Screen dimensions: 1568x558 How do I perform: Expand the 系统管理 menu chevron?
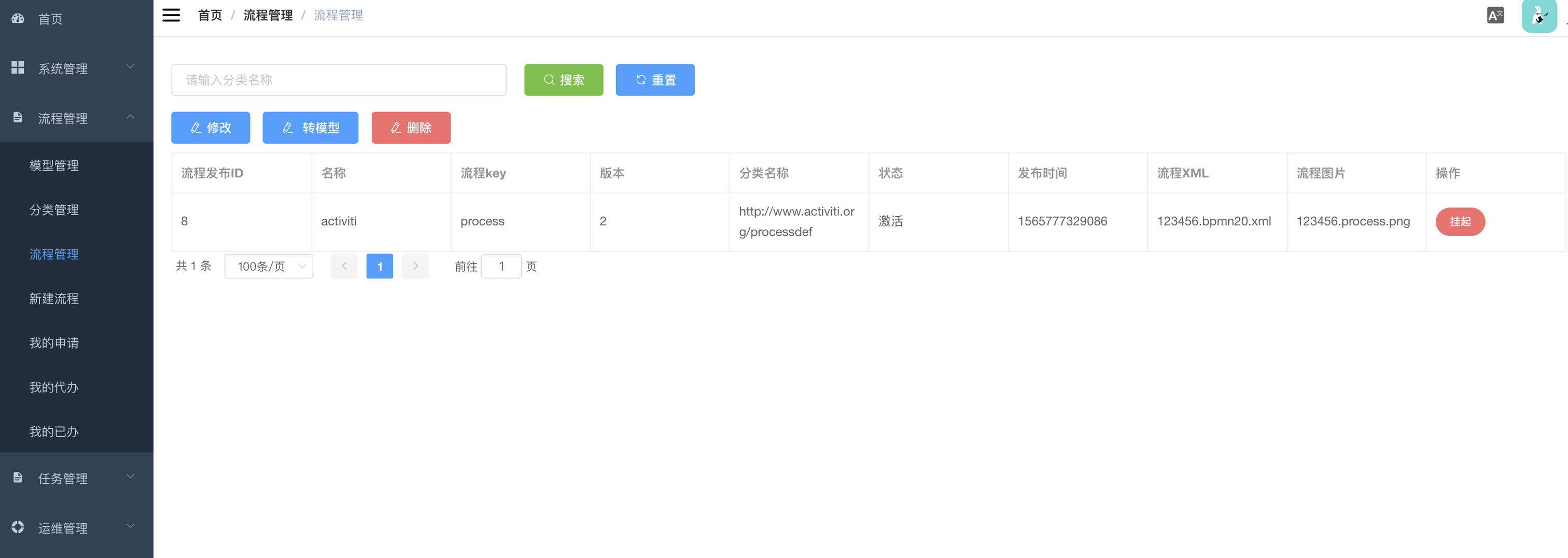coord(130,66)
